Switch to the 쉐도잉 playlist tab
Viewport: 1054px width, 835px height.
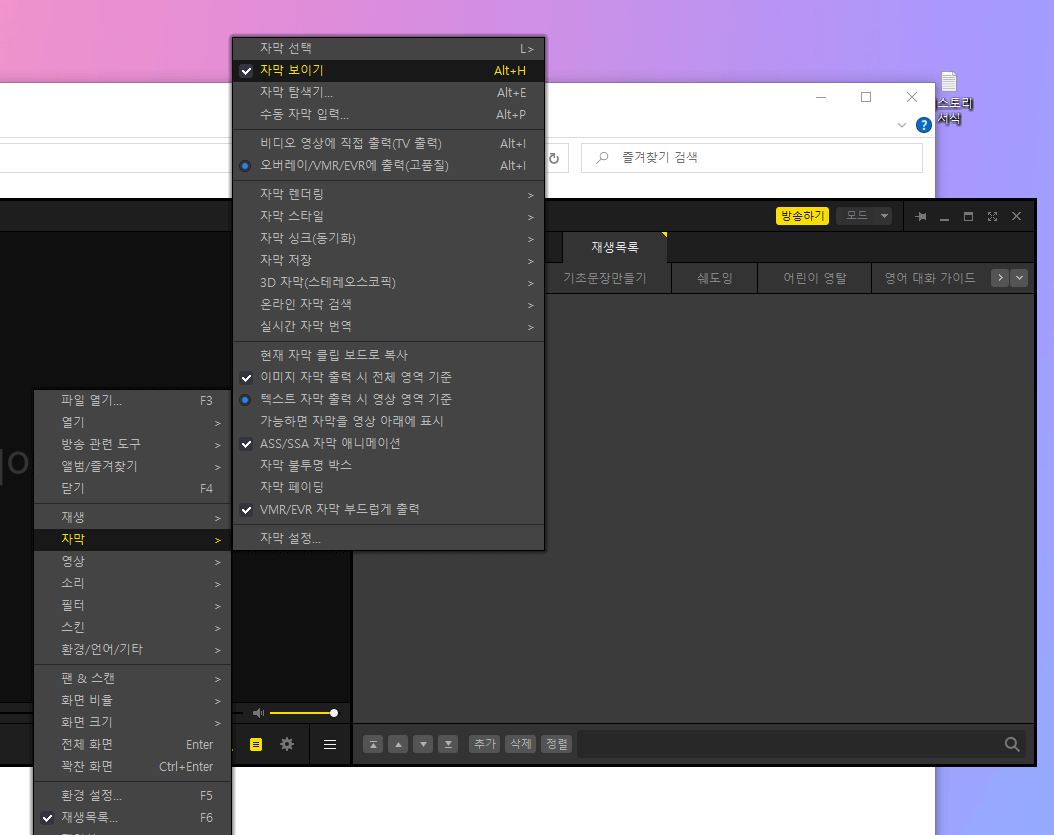tap(714, 278)
